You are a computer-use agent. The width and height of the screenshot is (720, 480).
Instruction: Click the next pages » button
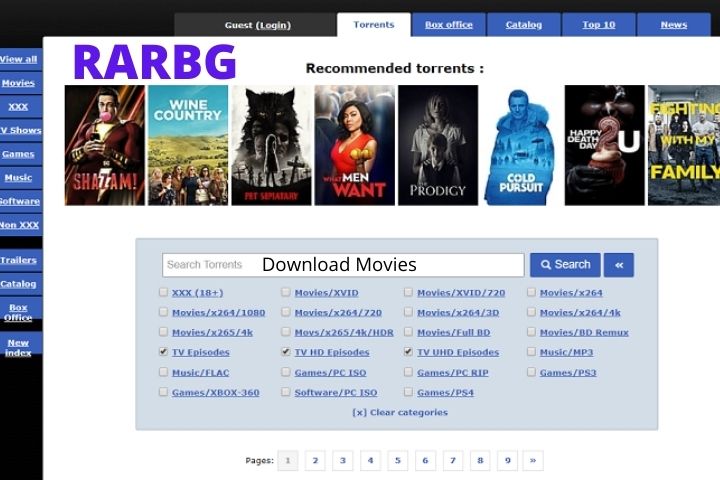coord(533,460)
